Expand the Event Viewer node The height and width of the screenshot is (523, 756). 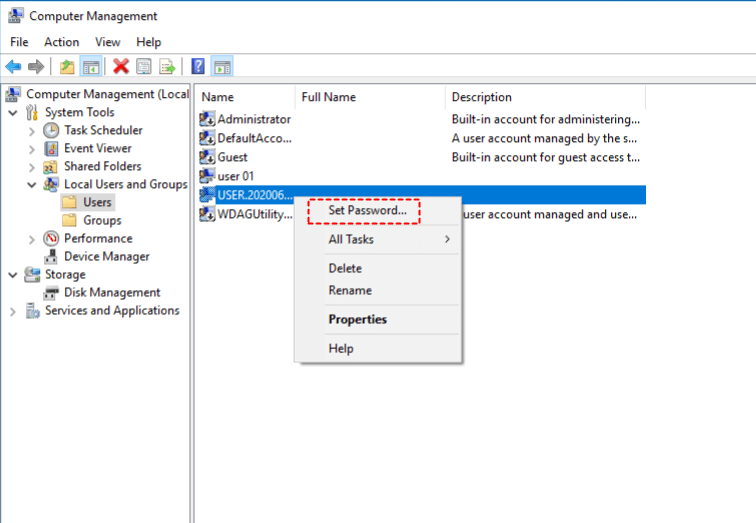(x=32, y=149)
